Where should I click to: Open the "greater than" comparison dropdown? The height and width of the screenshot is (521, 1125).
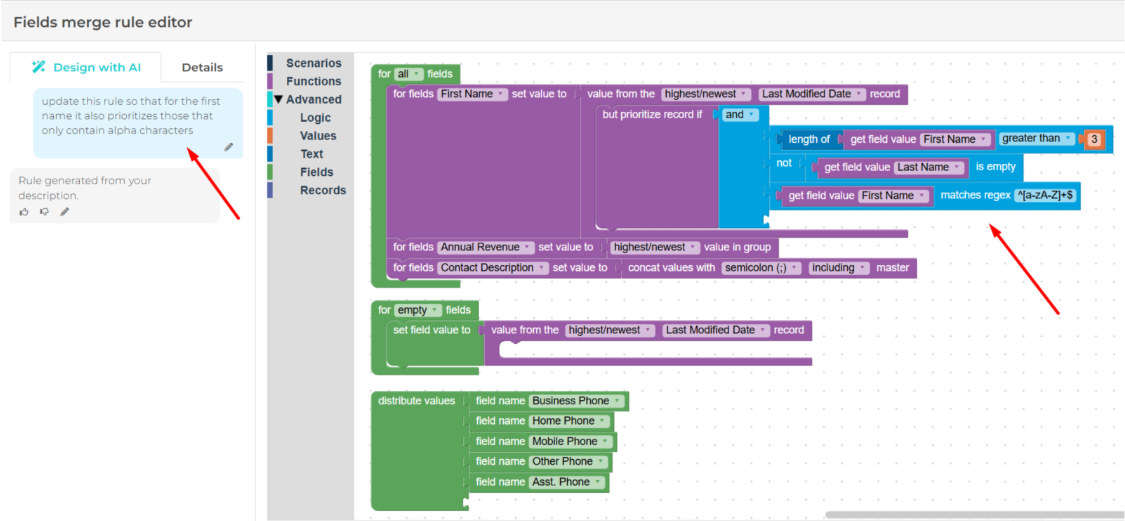(1037, 139)
